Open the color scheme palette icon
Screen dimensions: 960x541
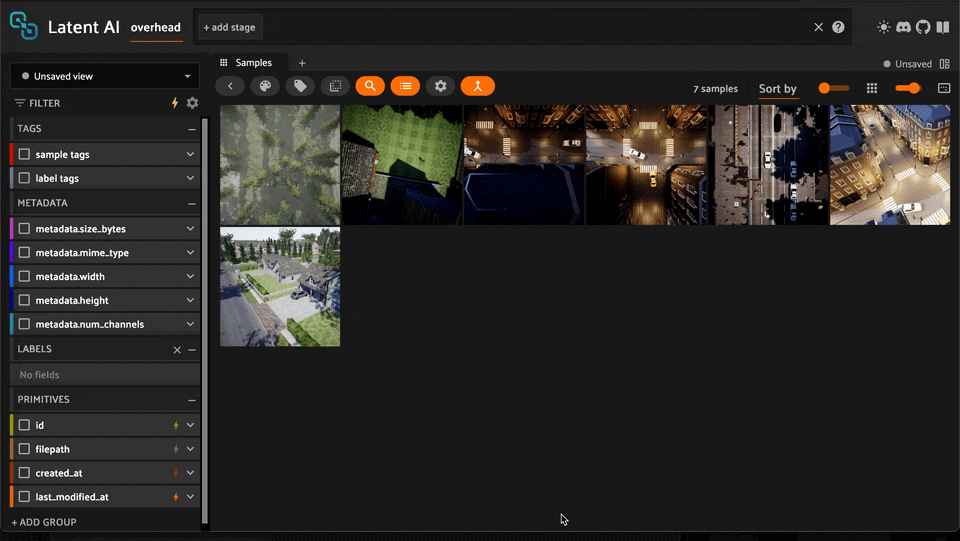point(265,86)
